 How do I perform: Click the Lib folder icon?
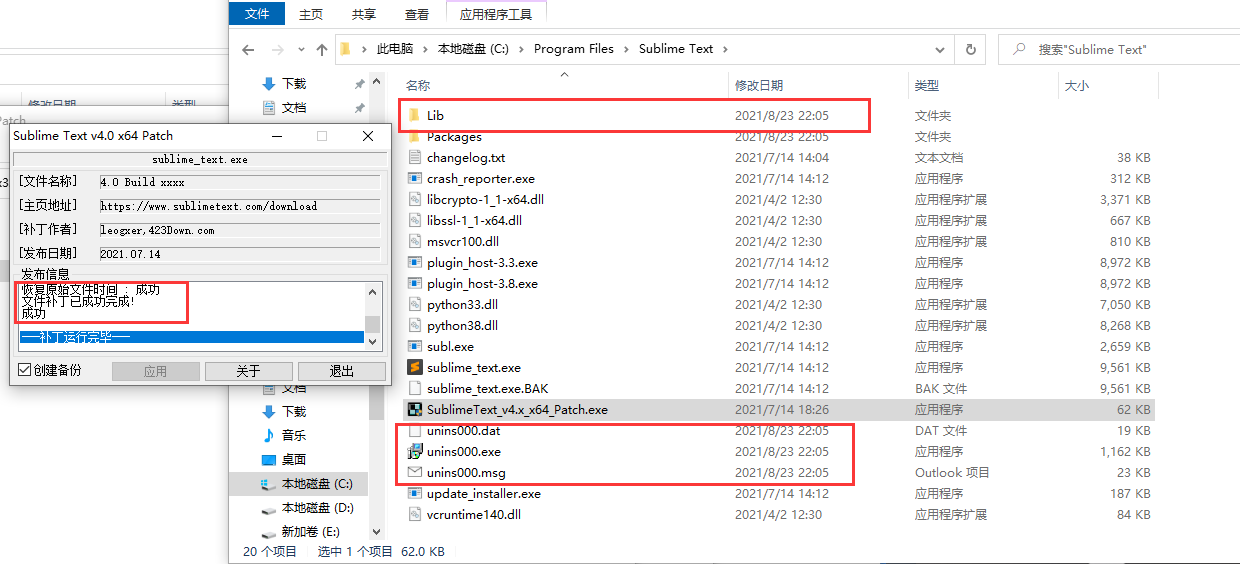point(415,116)
